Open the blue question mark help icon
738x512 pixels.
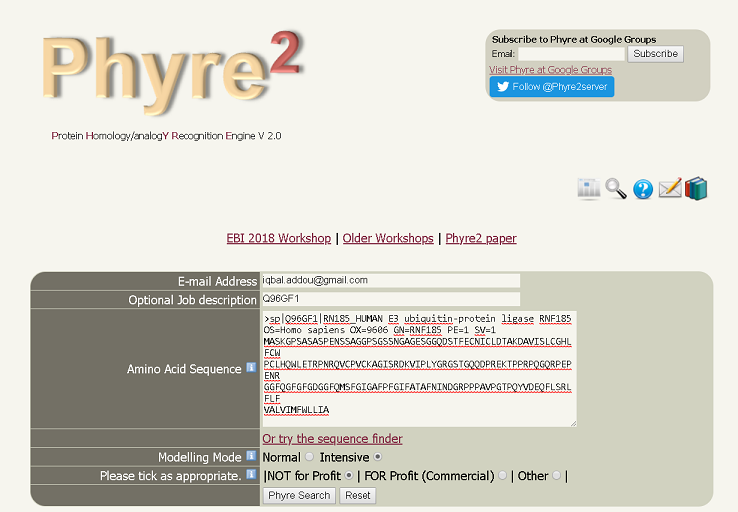[643, 189]
